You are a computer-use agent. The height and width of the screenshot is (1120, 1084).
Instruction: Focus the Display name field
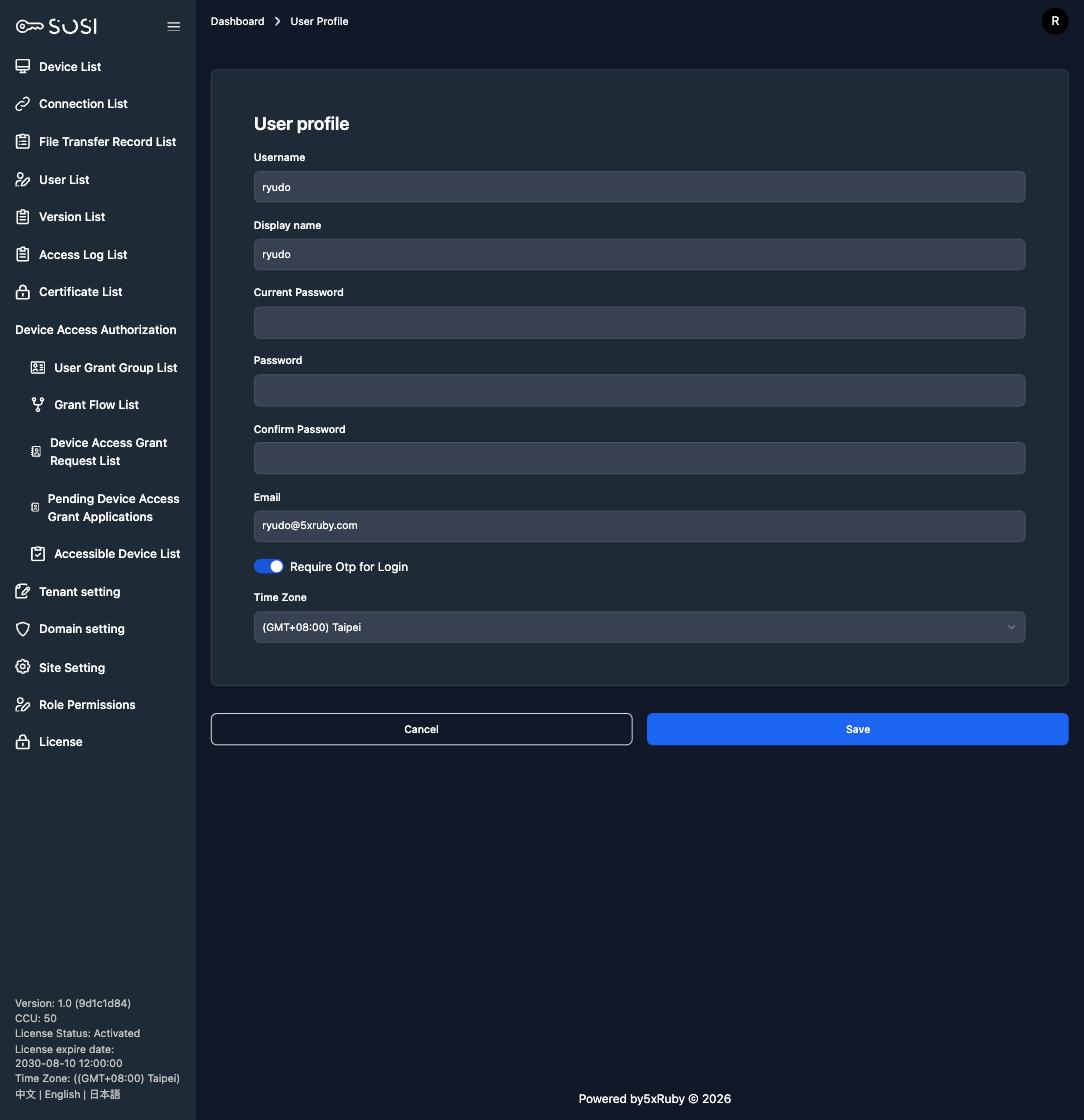tap(639, 254)
